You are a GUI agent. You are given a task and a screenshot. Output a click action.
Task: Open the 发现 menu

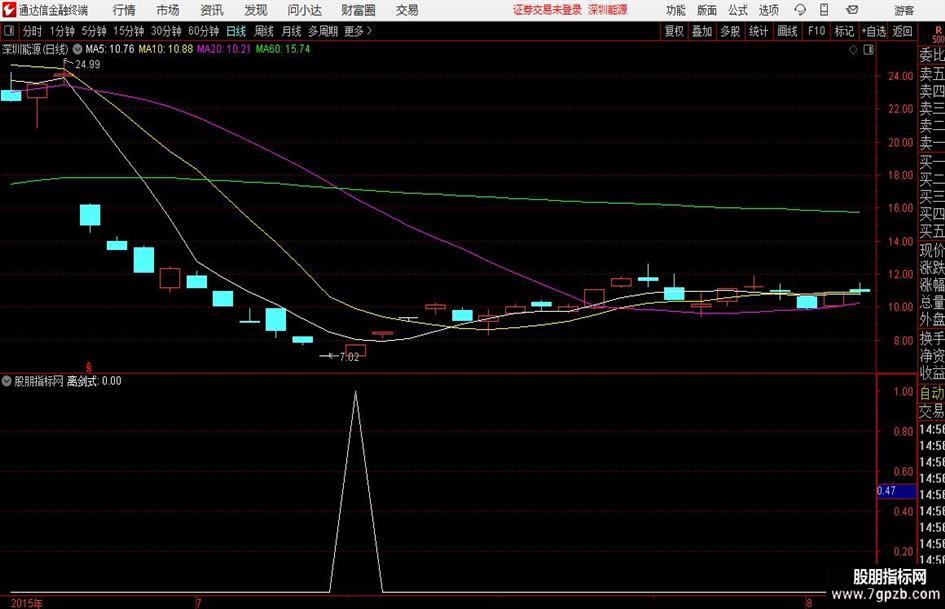[x=256, y=10]
